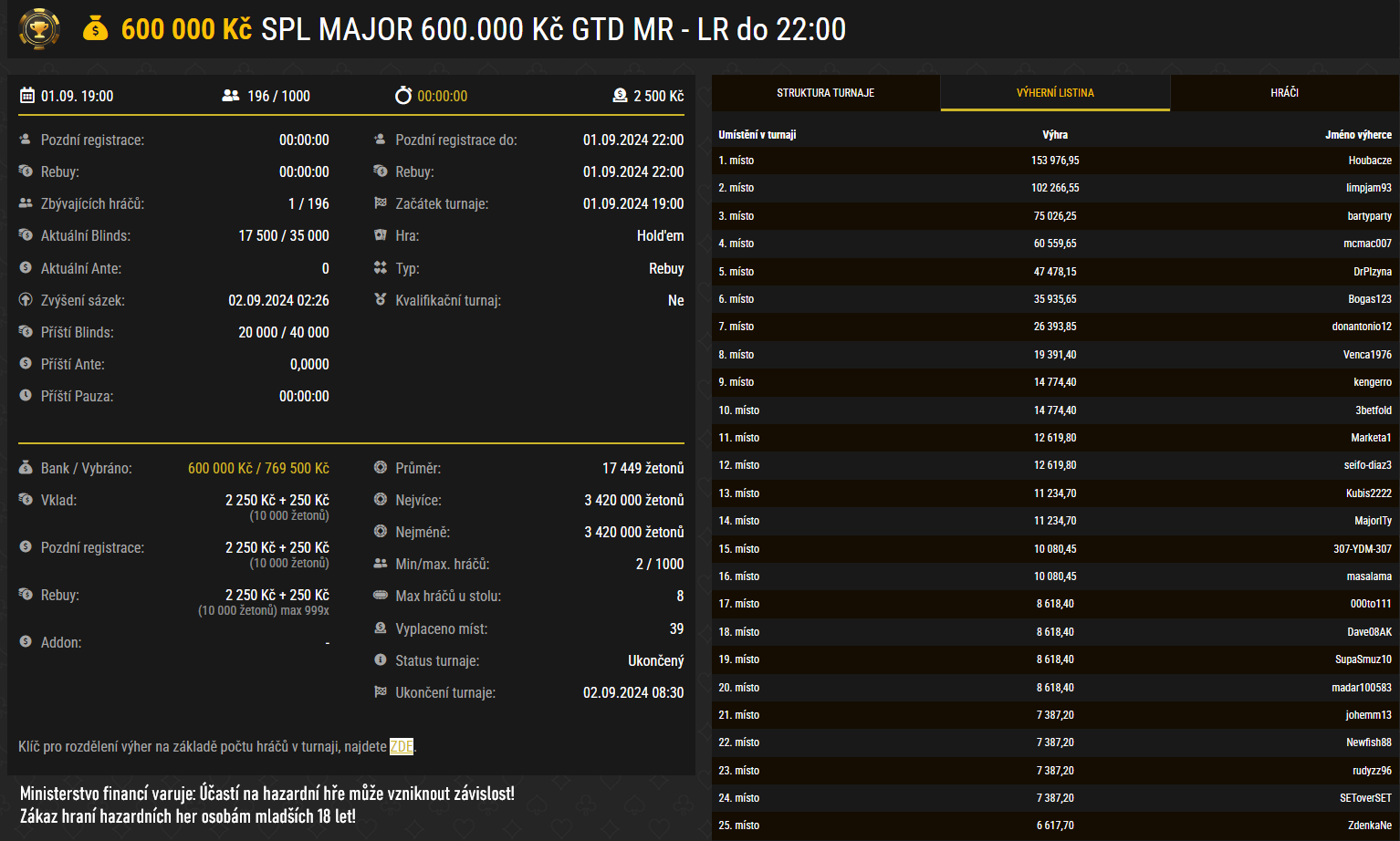
Task: Click the 02.09.2024 08:30 end time
Action: [x=633, y=692]
